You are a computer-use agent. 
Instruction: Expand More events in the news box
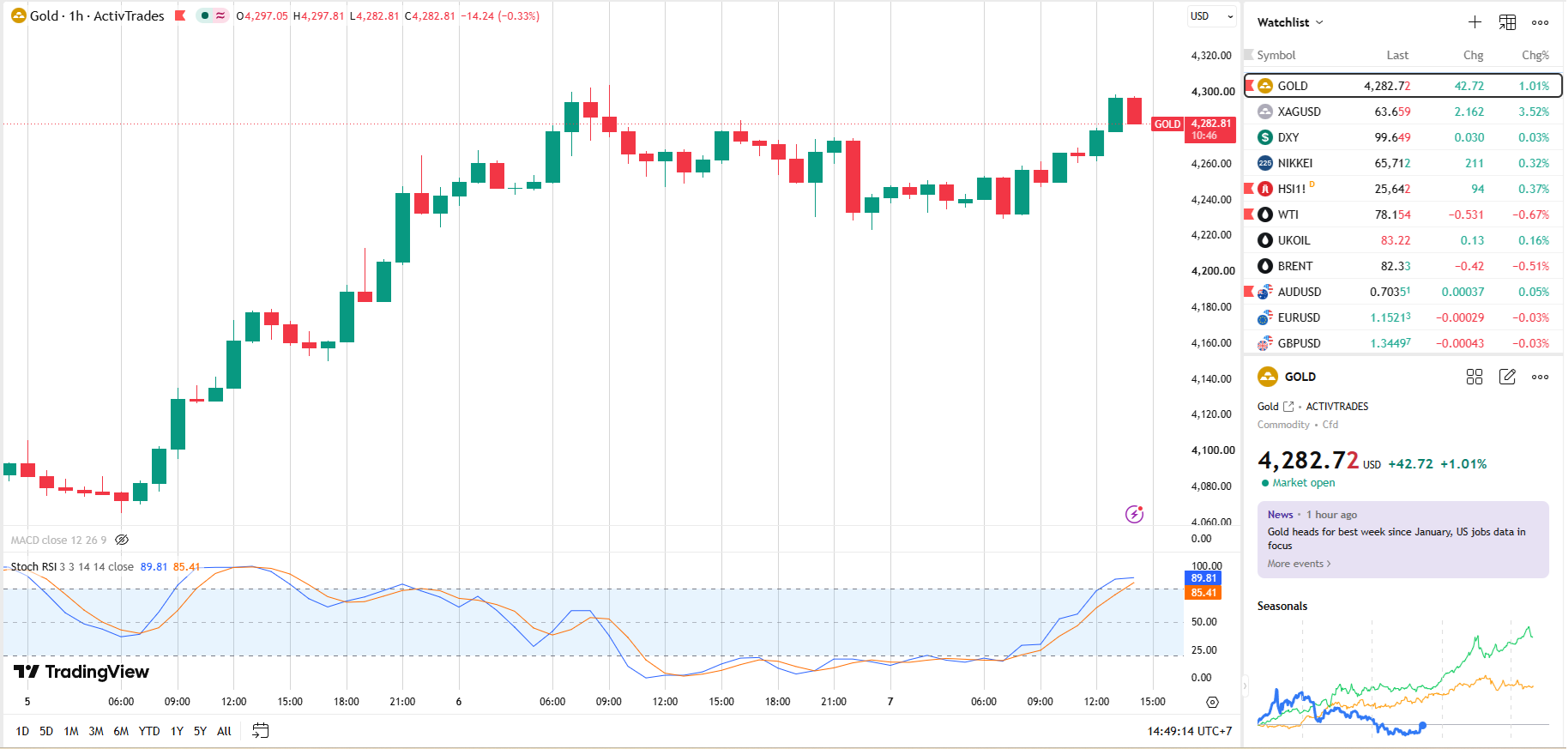click(1299, 564)
